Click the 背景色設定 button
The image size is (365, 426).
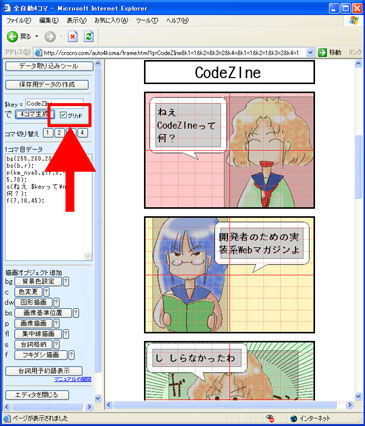pos(38,282)
